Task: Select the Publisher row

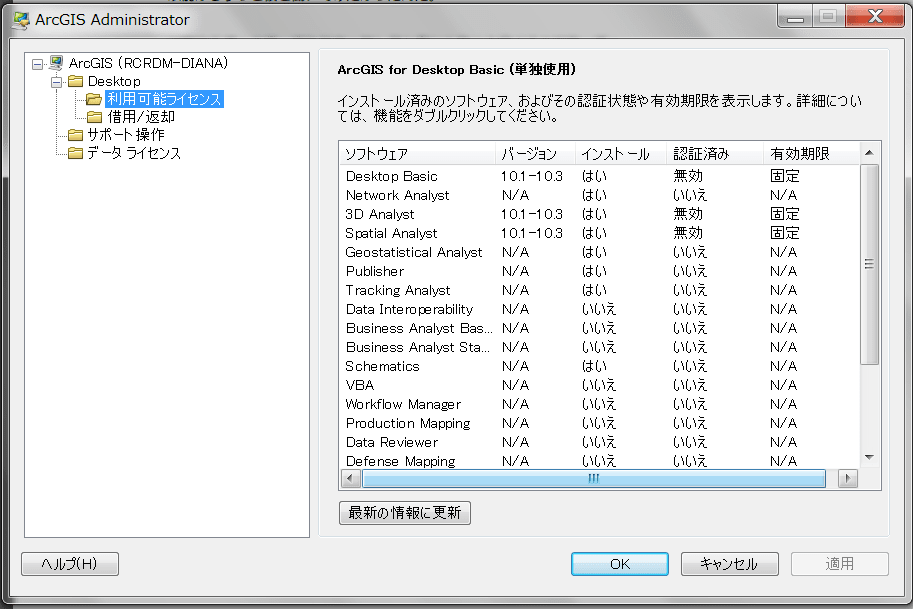Action: [599, 271]
